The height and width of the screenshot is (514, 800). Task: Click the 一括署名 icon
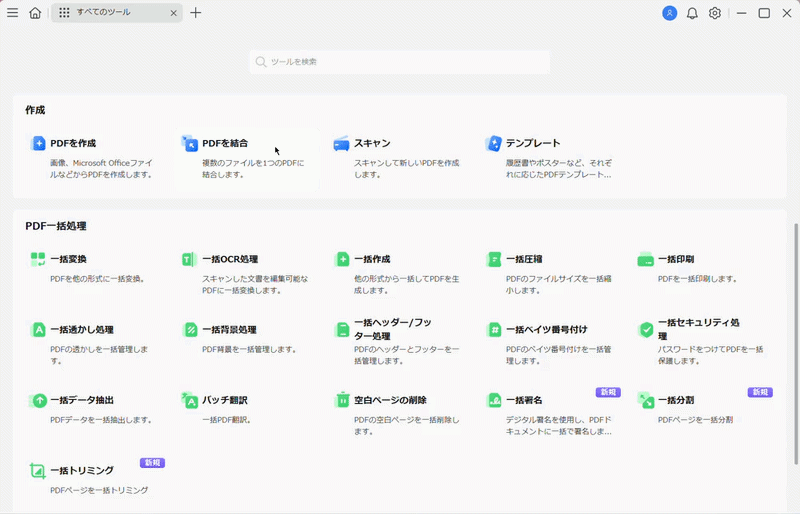pos(494,400)
